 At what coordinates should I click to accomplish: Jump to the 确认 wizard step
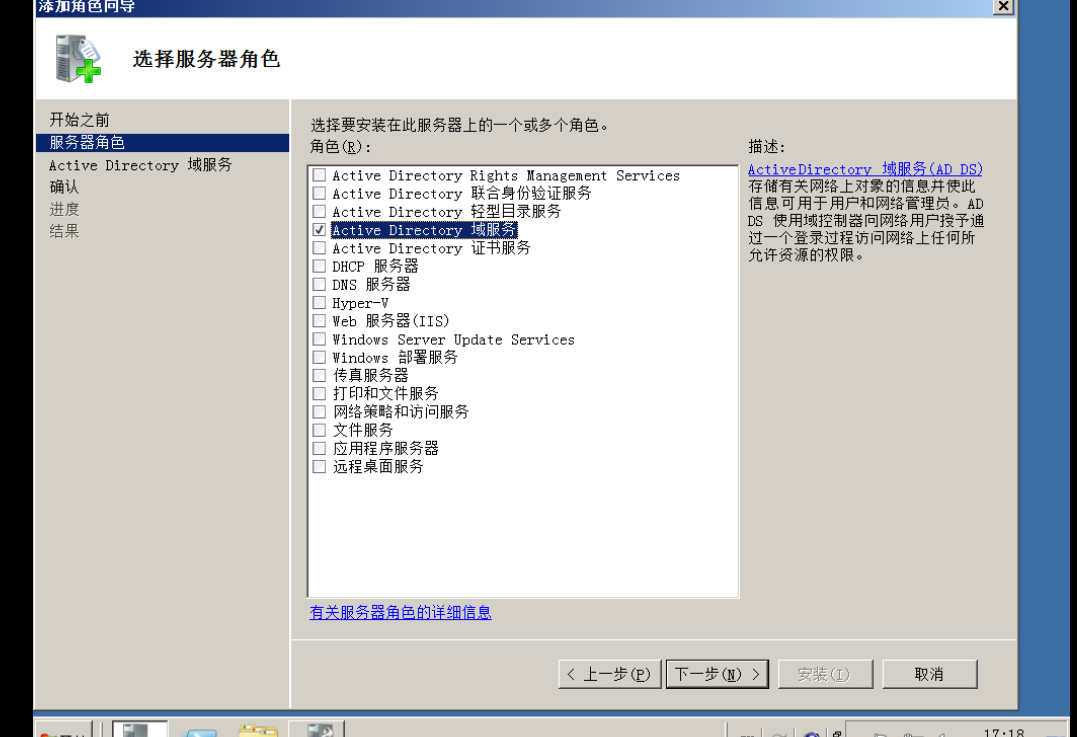pos(65,187)
